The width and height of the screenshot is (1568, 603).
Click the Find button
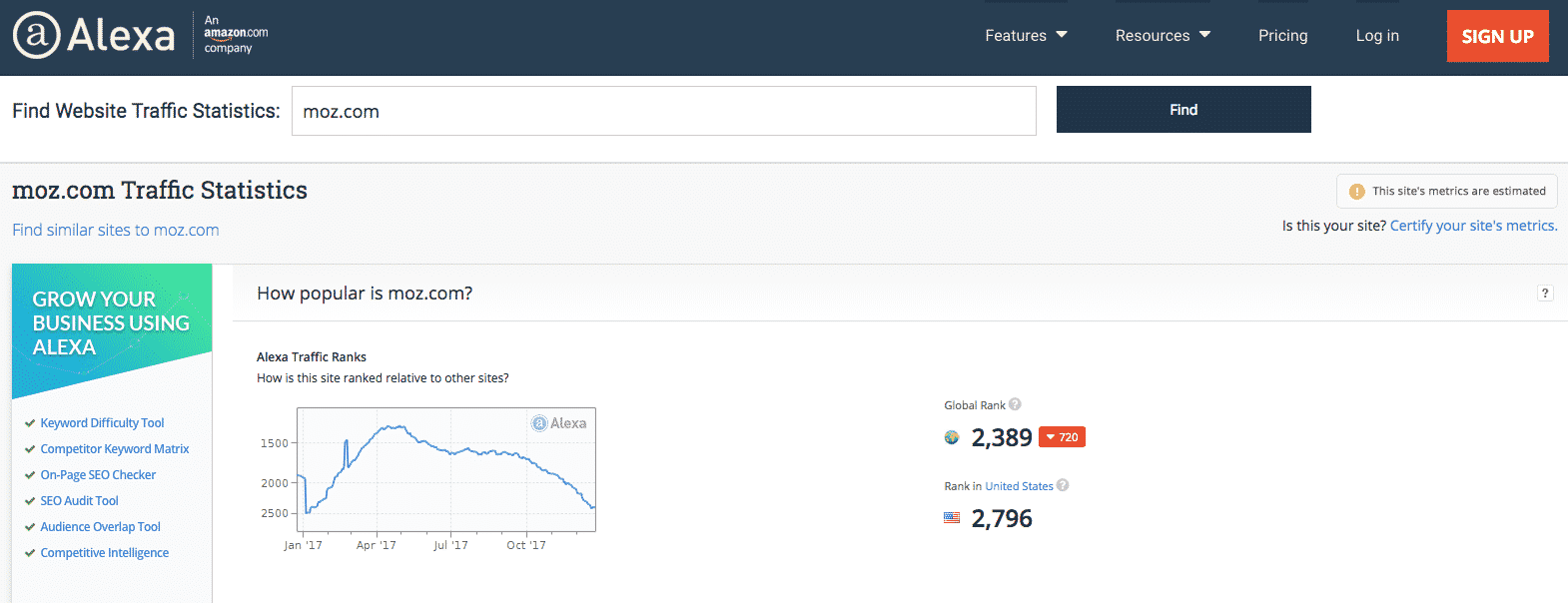pos(1183,109)
